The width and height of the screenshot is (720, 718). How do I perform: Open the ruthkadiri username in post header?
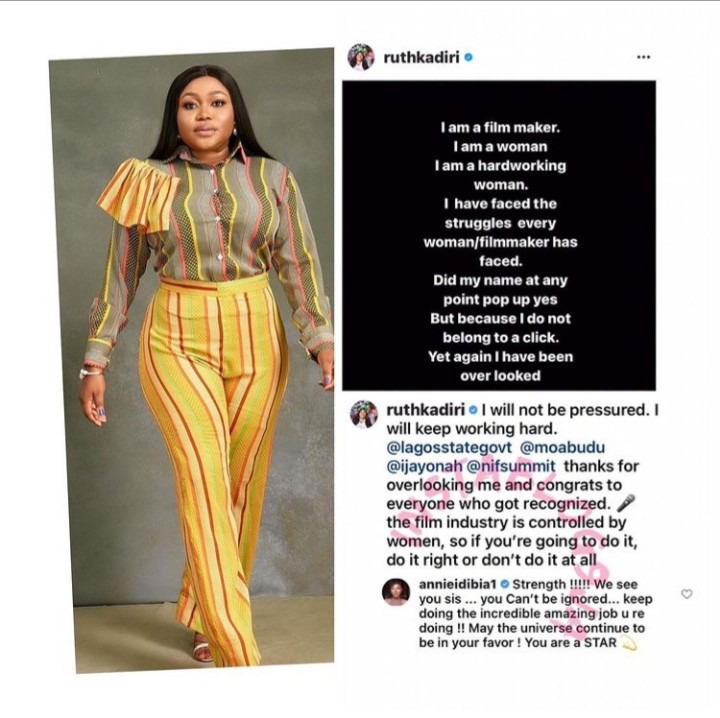(421, 58)
